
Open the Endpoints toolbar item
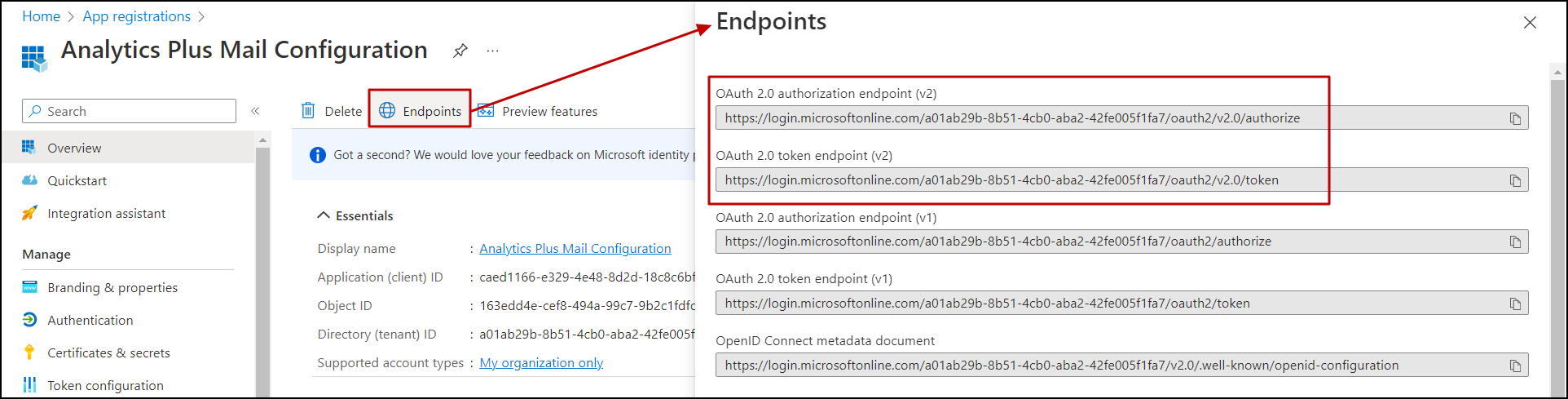(421, 111)
